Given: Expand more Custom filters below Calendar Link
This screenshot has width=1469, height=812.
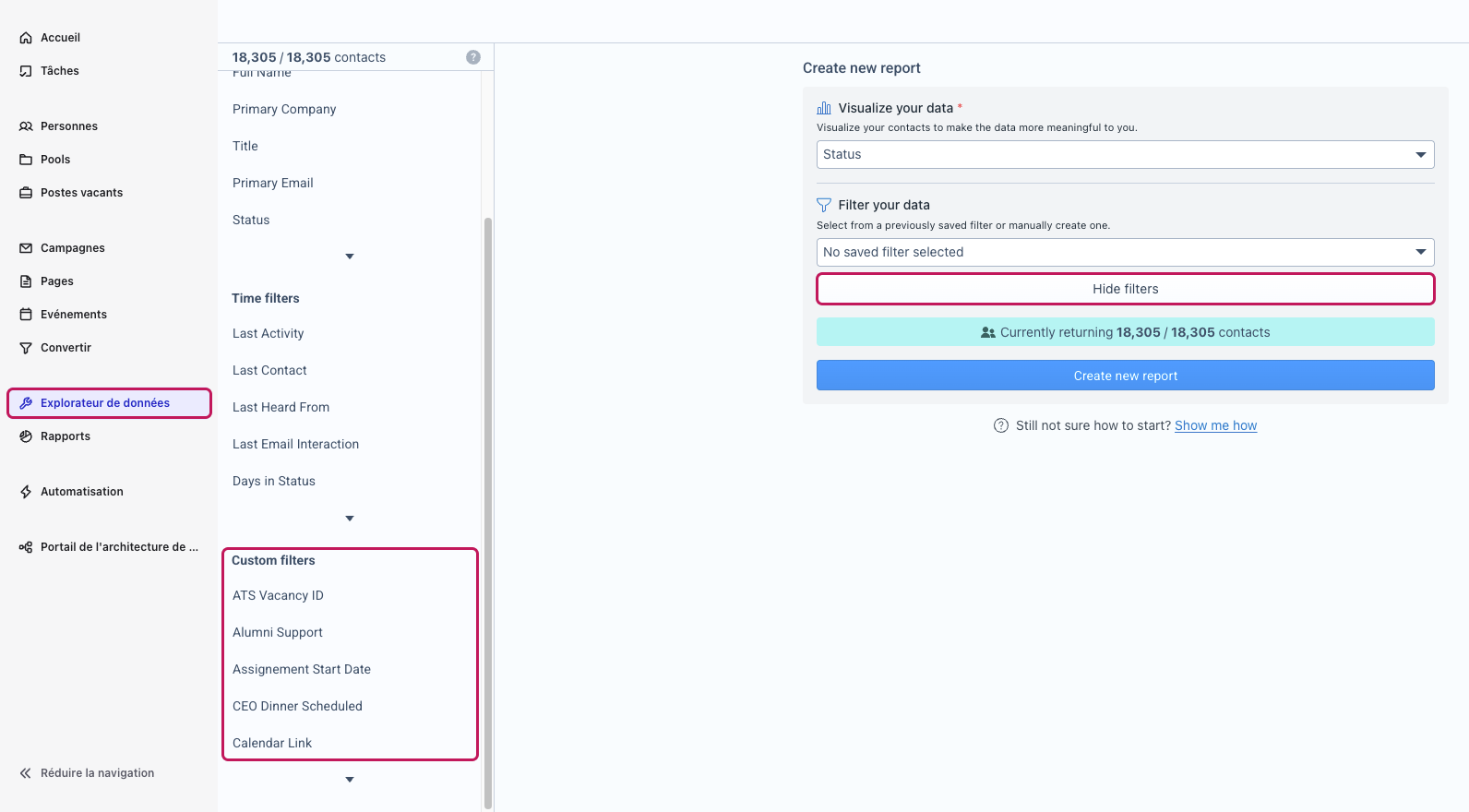Looking at the screenshot, I should click(349, 780).
